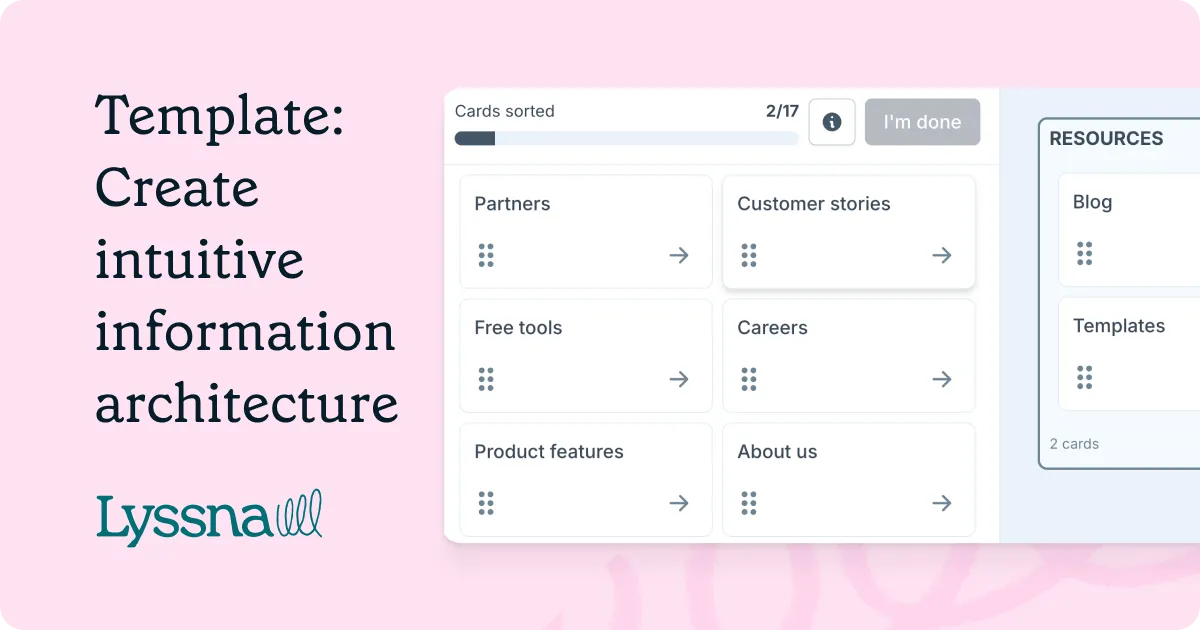Click the Cards sorted progress bar

click(626, 138)
